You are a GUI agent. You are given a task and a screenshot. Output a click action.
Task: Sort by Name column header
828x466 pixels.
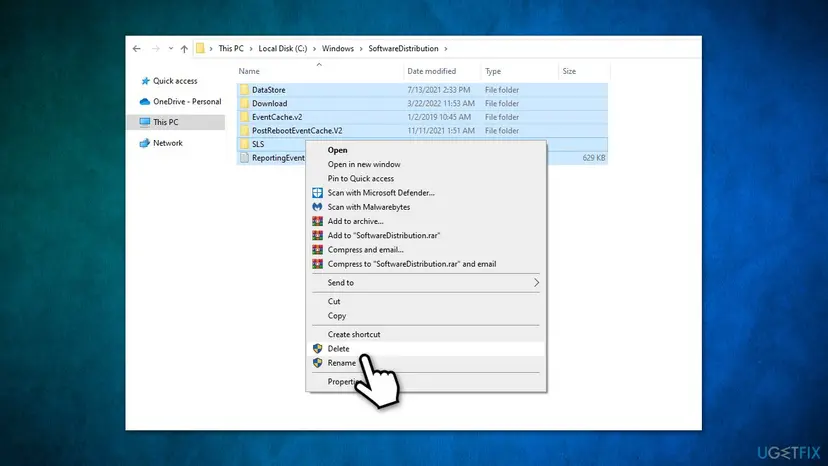click(249, 71)
